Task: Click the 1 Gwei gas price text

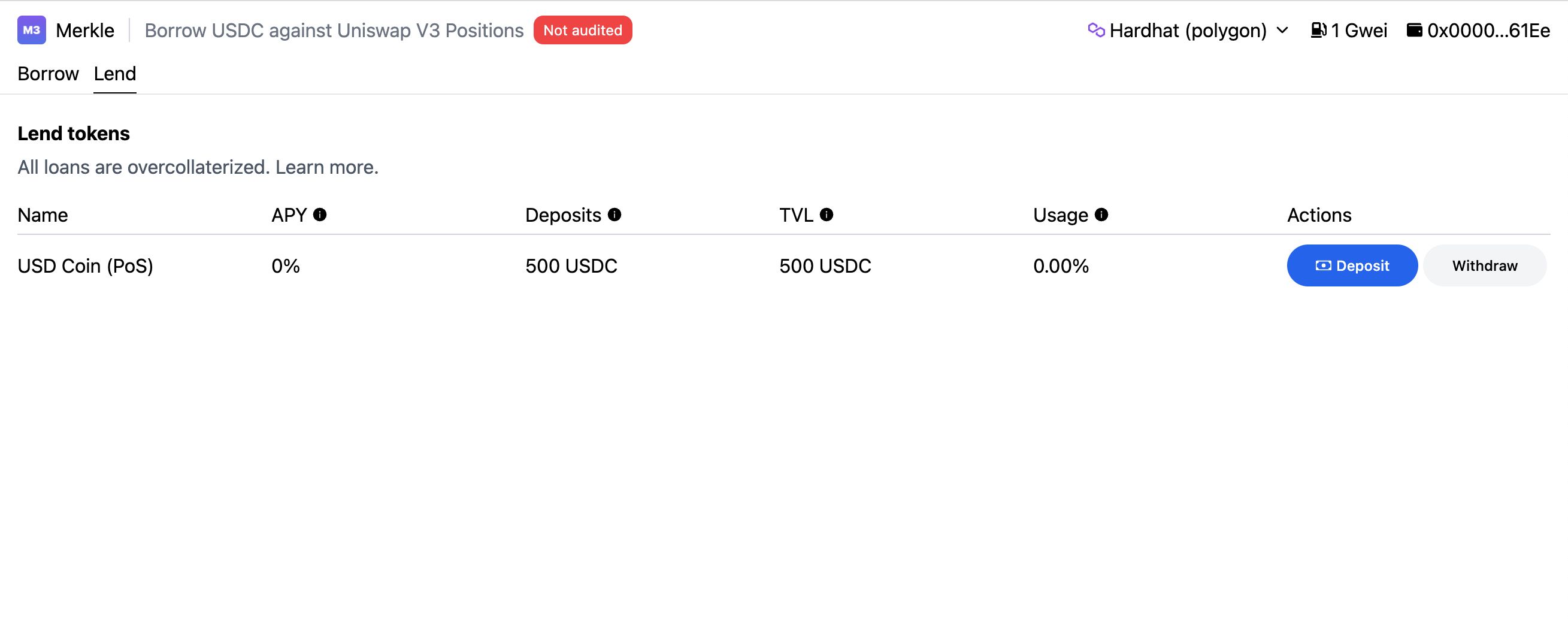Action: 1358,31
